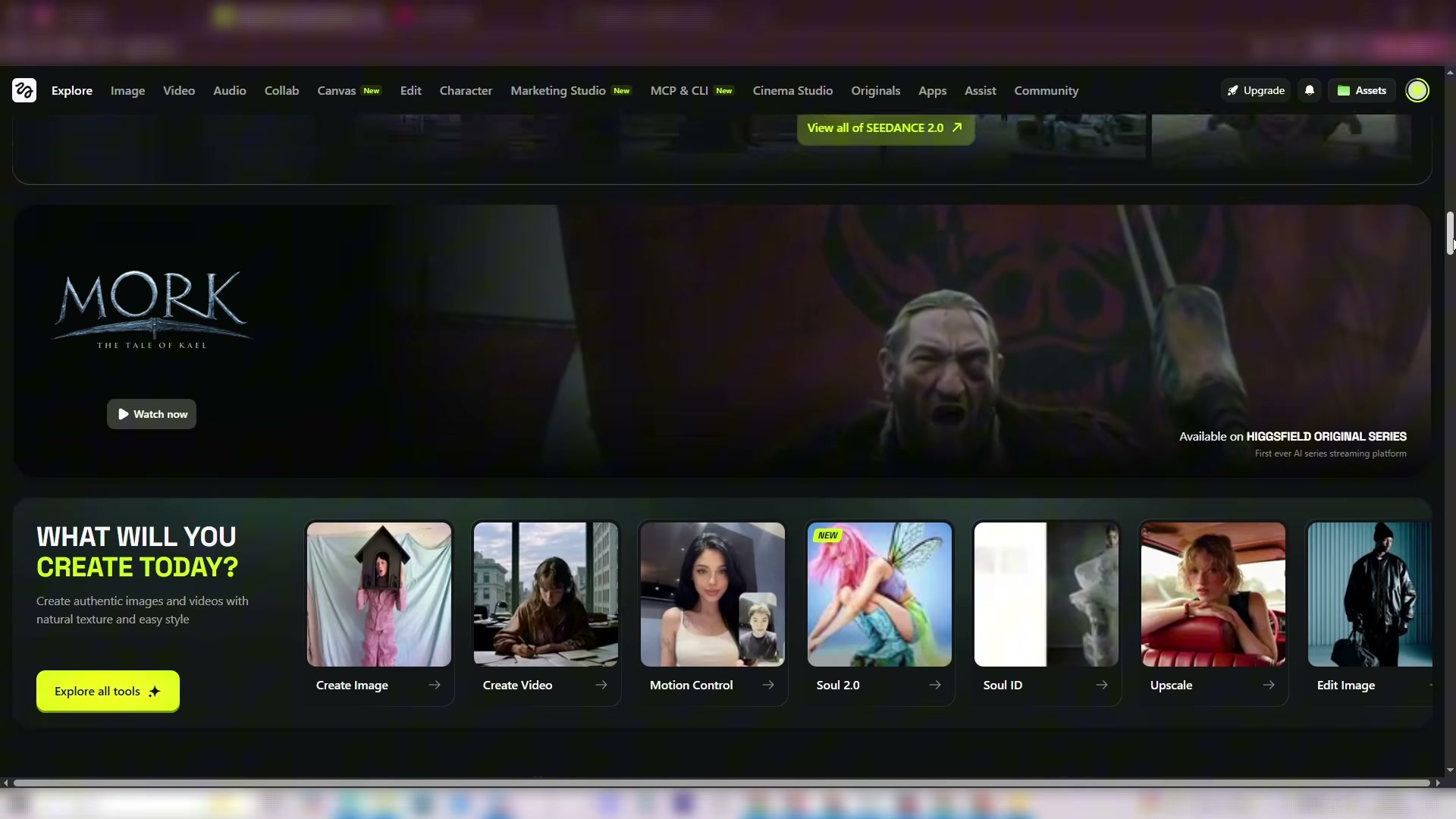This screenshot has width=1456, height=819.
Task: Open the Create Image thumbnail
Action: coord(379,595)
